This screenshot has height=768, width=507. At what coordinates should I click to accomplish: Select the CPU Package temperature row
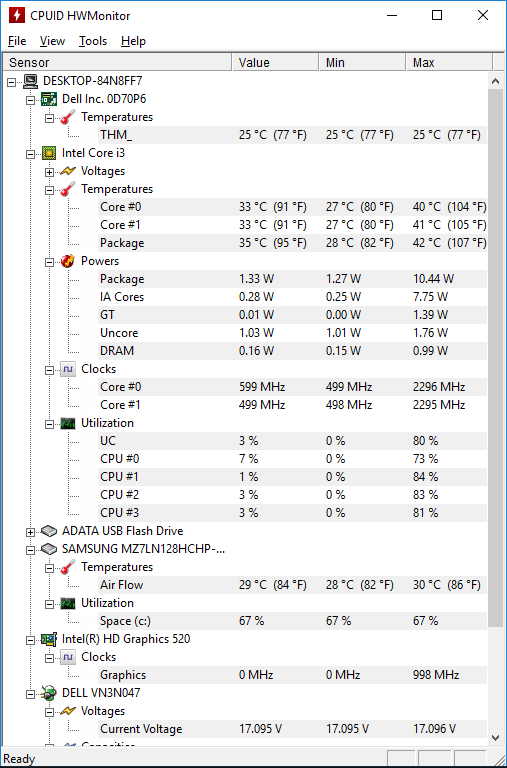coord(292,243)
